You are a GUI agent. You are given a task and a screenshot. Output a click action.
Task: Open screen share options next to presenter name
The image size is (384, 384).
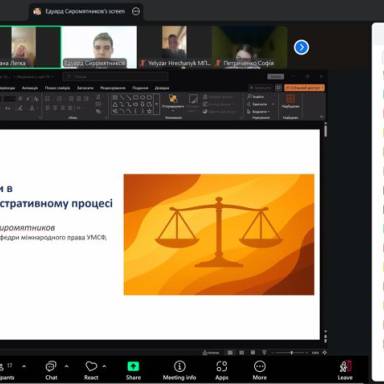(x=136, y=11)
